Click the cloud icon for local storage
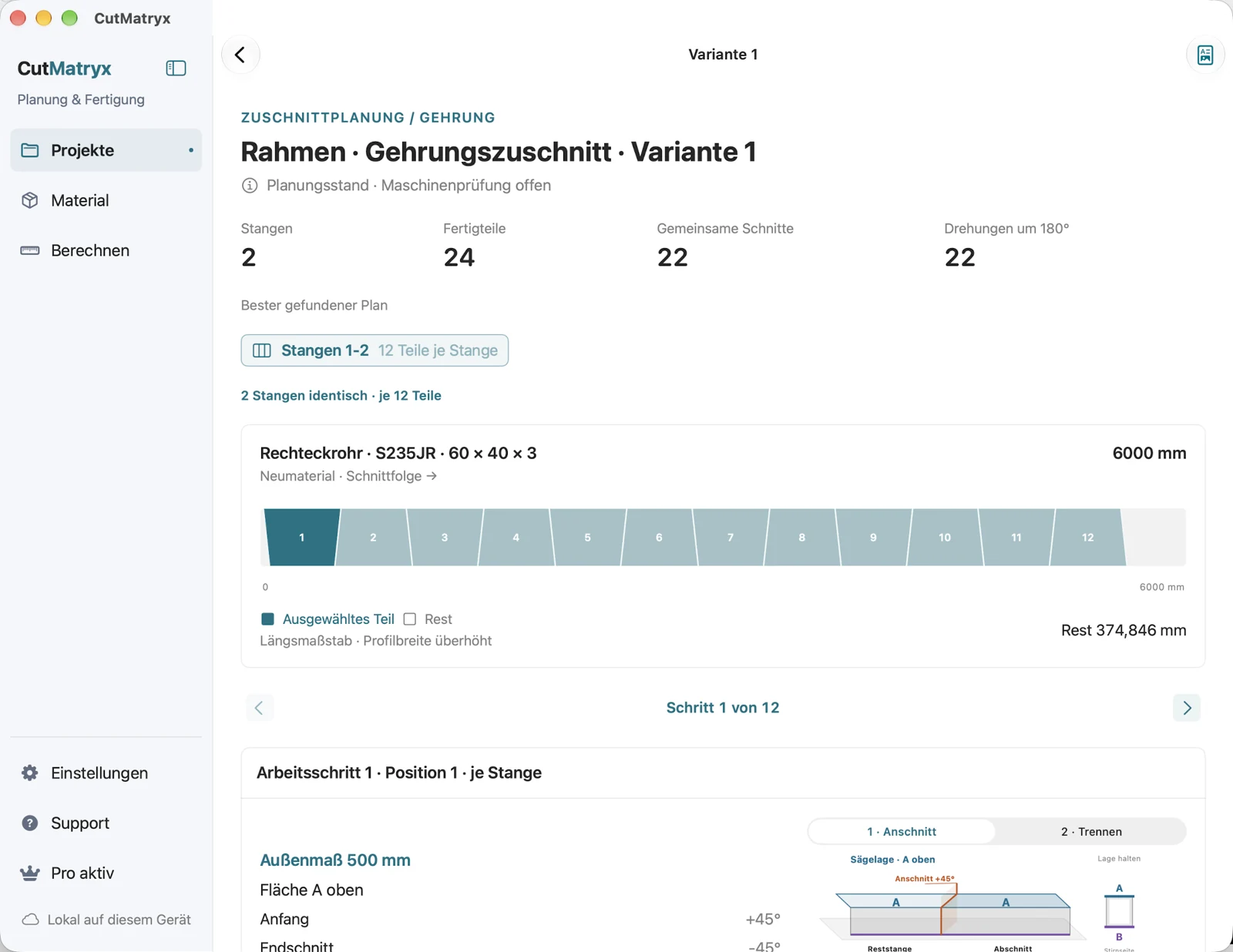1233x952 pixels. 31,920
